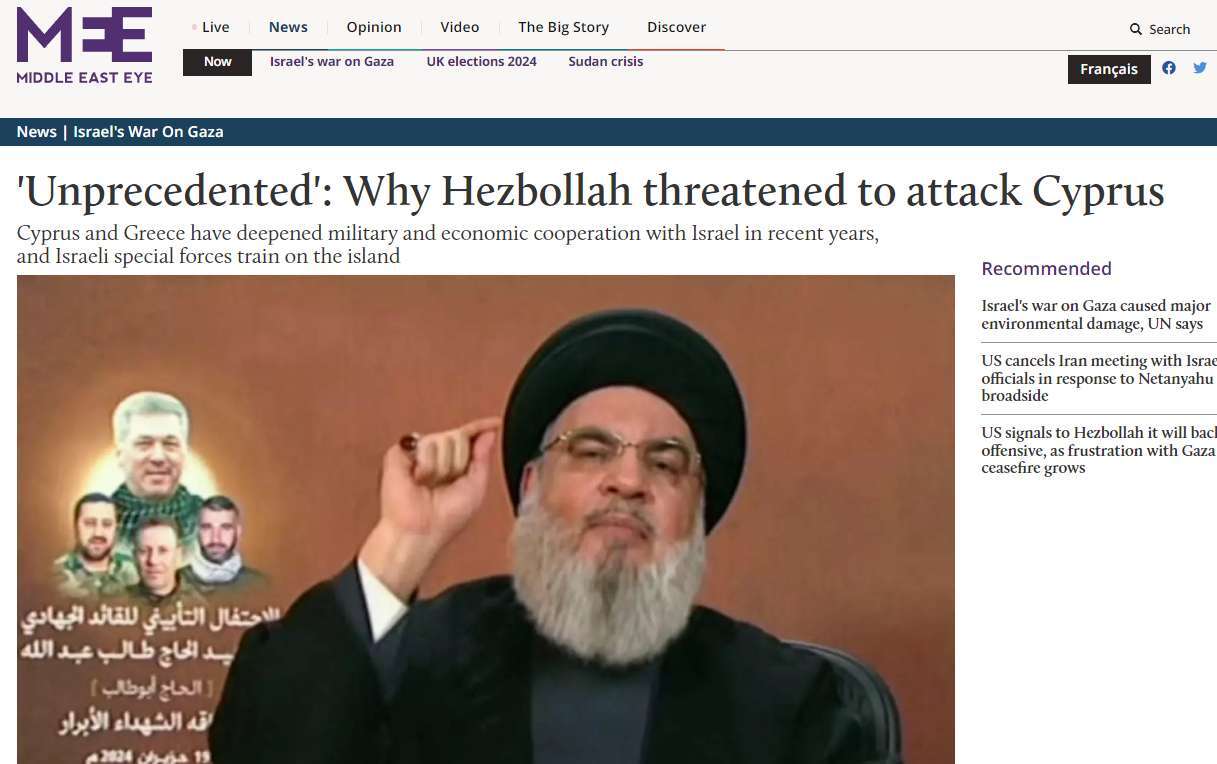Open the Live section with red dot
Viewport: 1217px width, 764px height.
pos(211,27)
